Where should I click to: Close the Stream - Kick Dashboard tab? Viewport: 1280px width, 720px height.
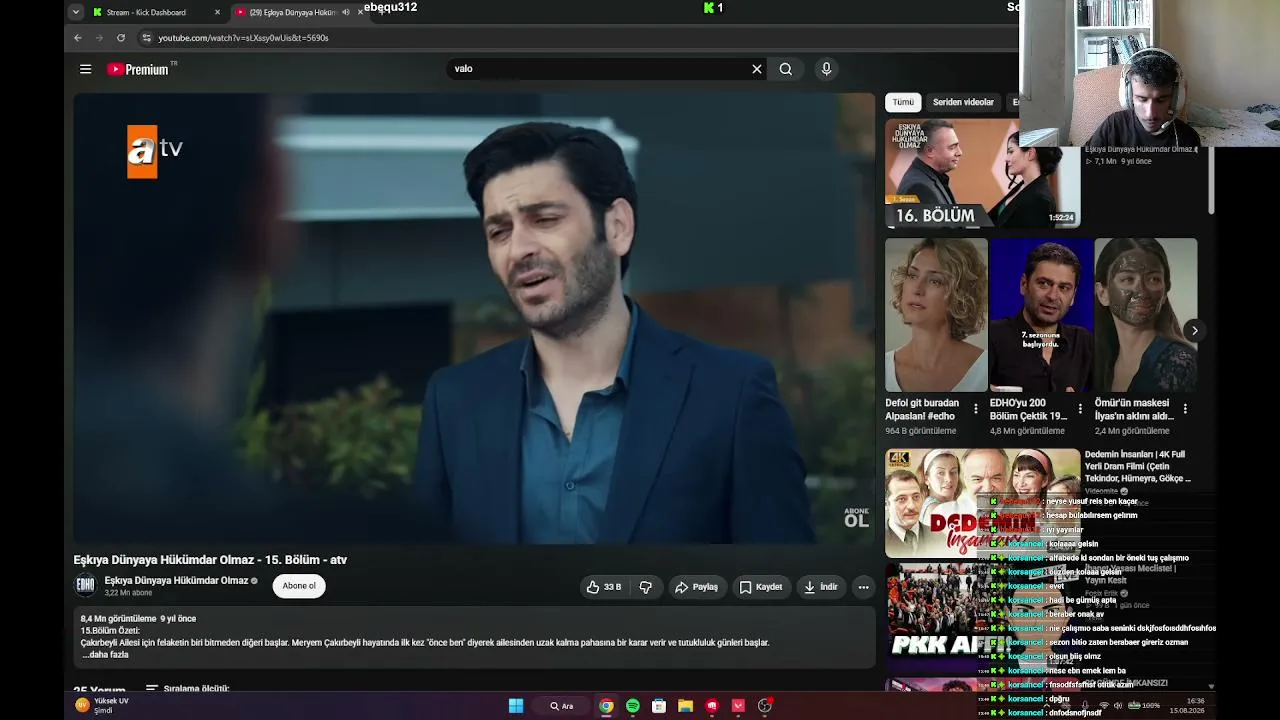pos(217,12)
